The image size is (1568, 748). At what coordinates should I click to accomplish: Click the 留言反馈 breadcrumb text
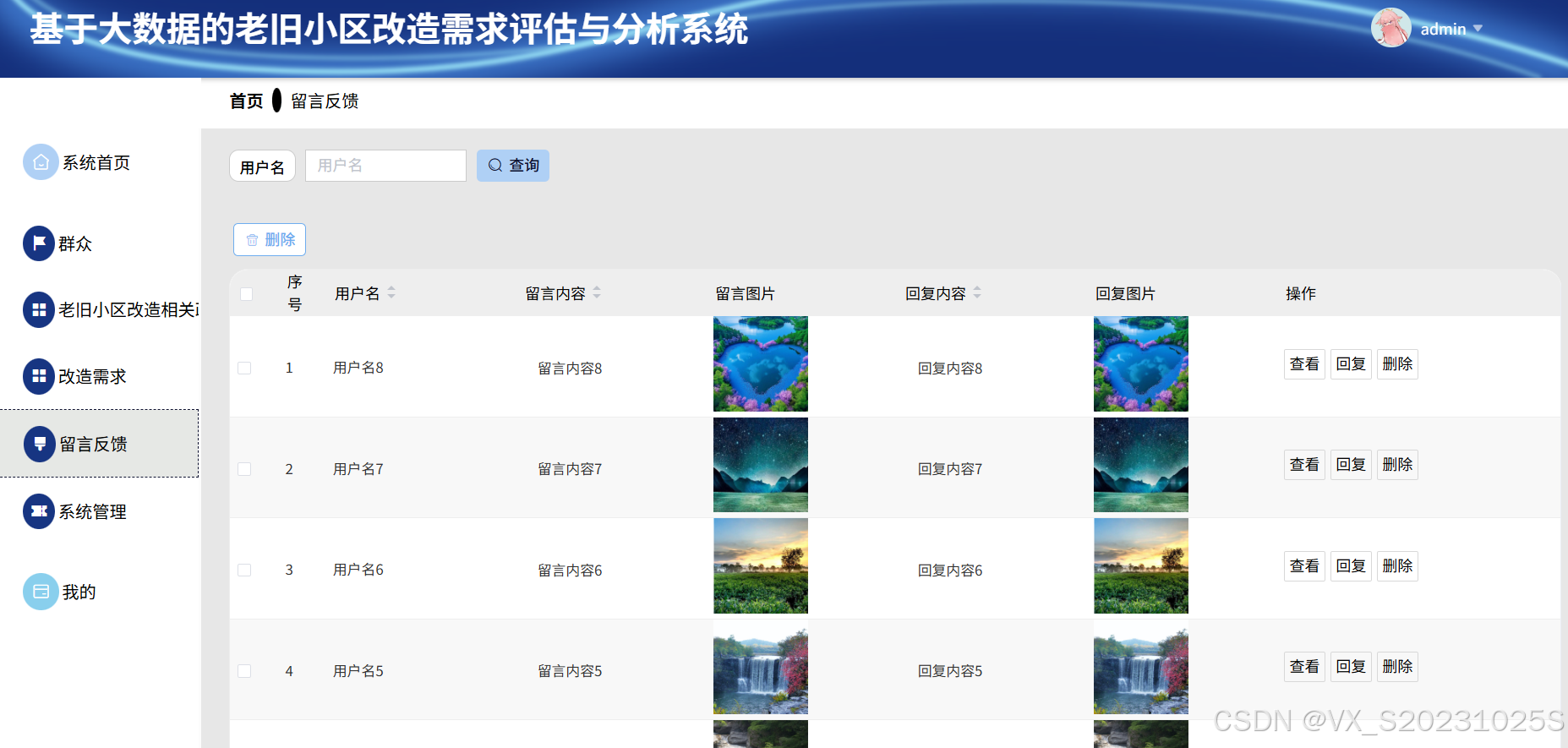(x=325, y=101)
